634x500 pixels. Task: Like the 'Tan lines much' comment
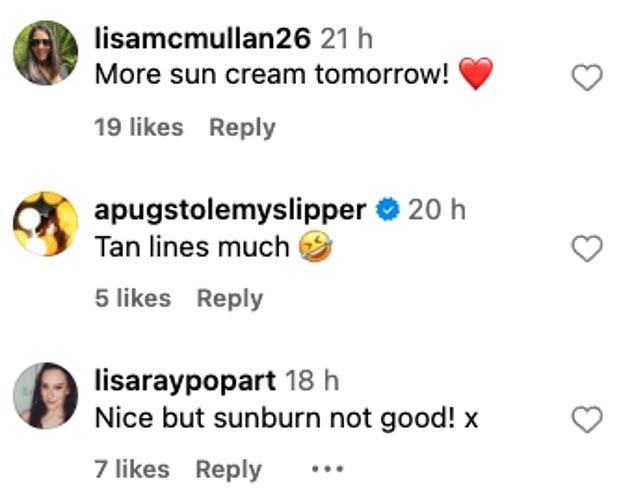coord(587,248)
